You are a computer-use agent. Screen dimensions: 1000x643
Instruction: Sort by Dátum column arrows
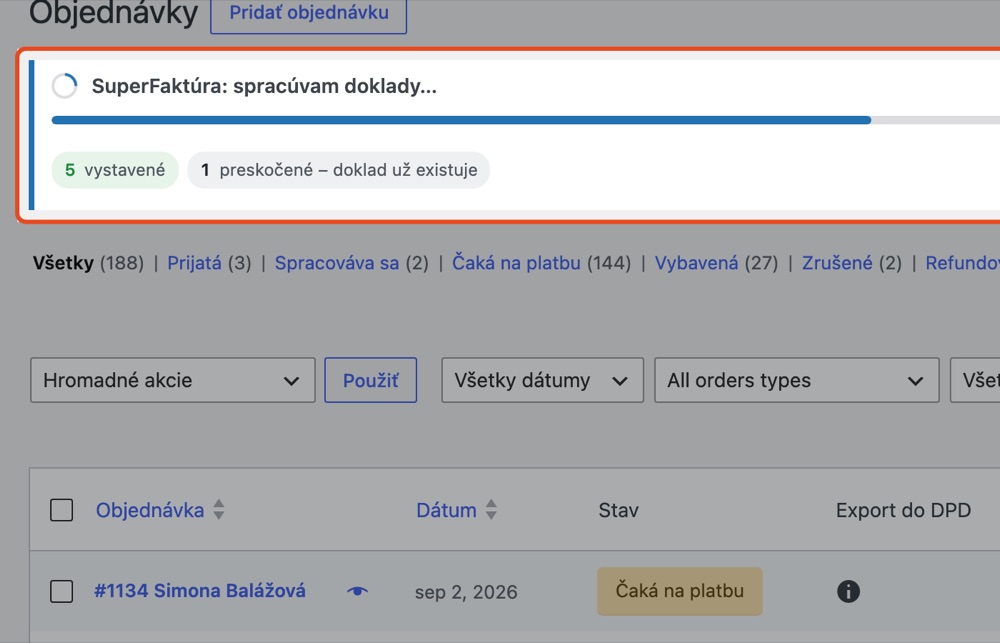pos(491,510)
